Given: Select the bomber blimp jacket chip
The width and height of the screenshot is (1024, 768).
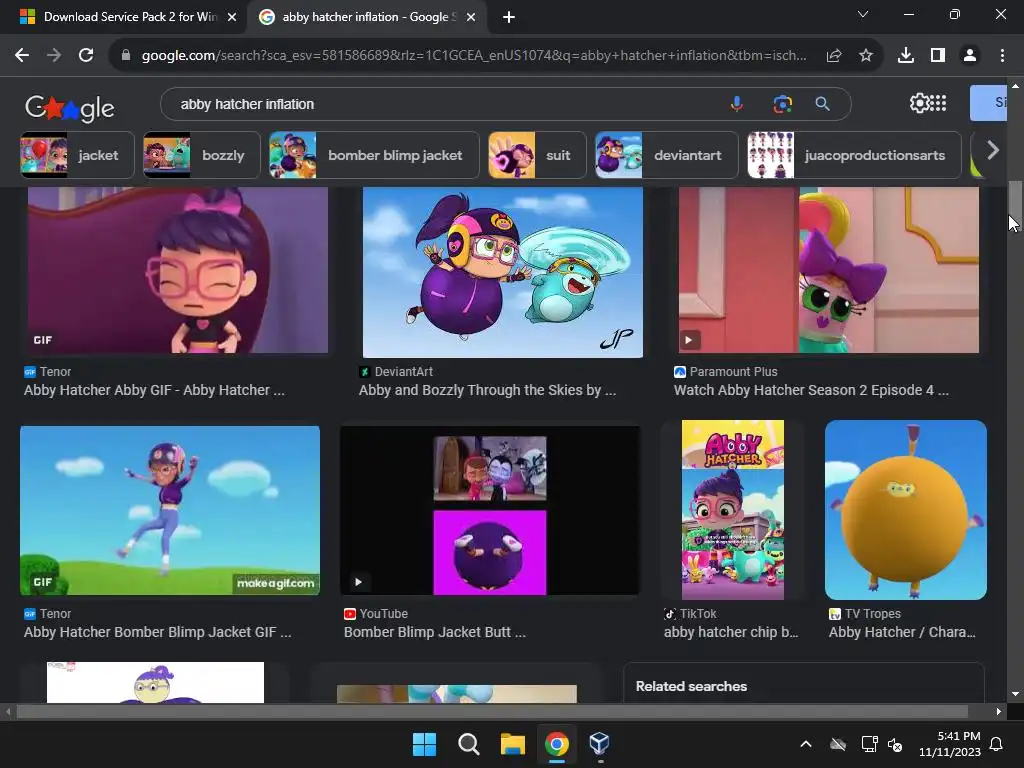Looking at the screenshot, I should (x=374, y=155).
